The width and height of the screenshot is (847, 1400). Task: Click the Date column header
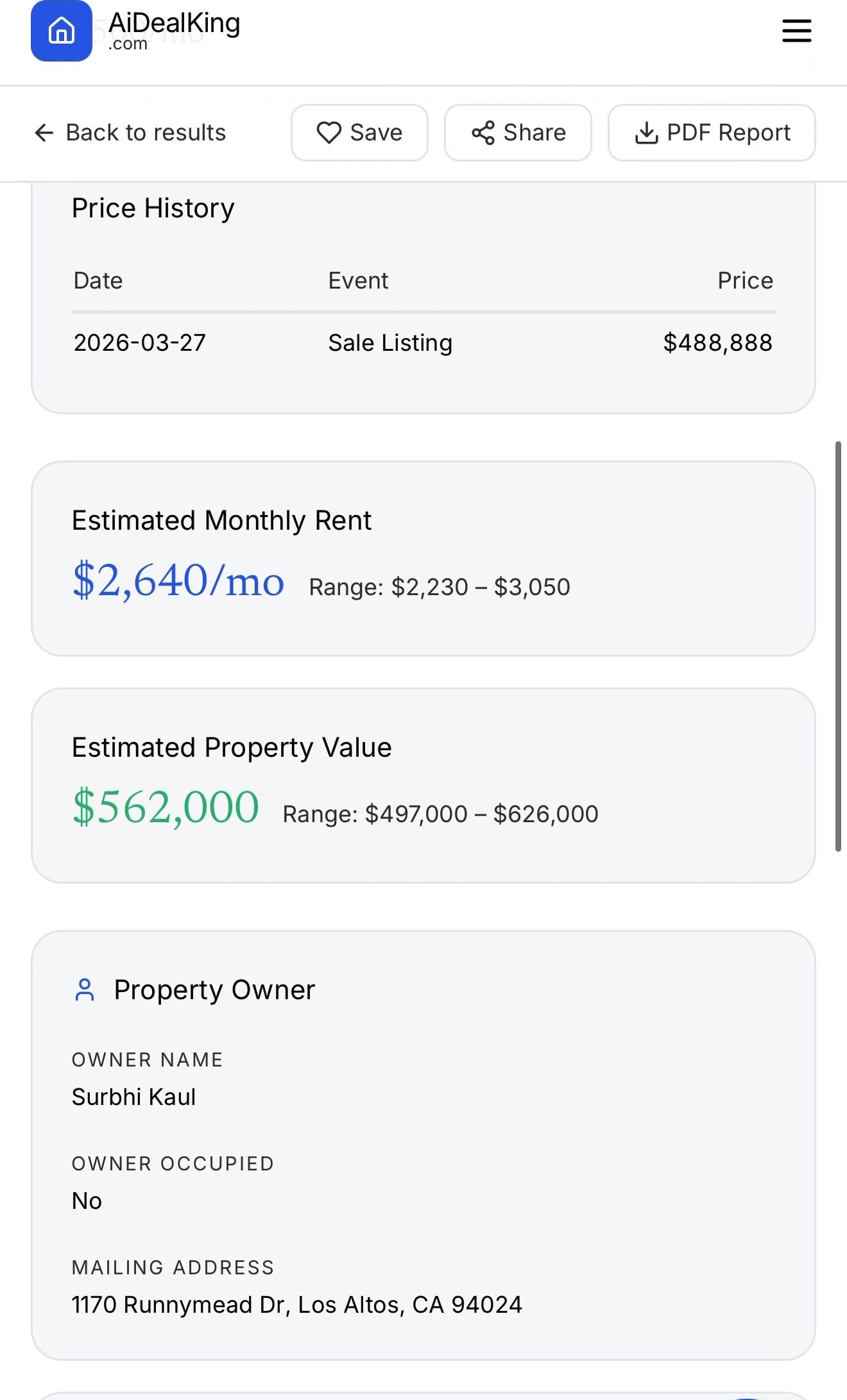(98, 281)
